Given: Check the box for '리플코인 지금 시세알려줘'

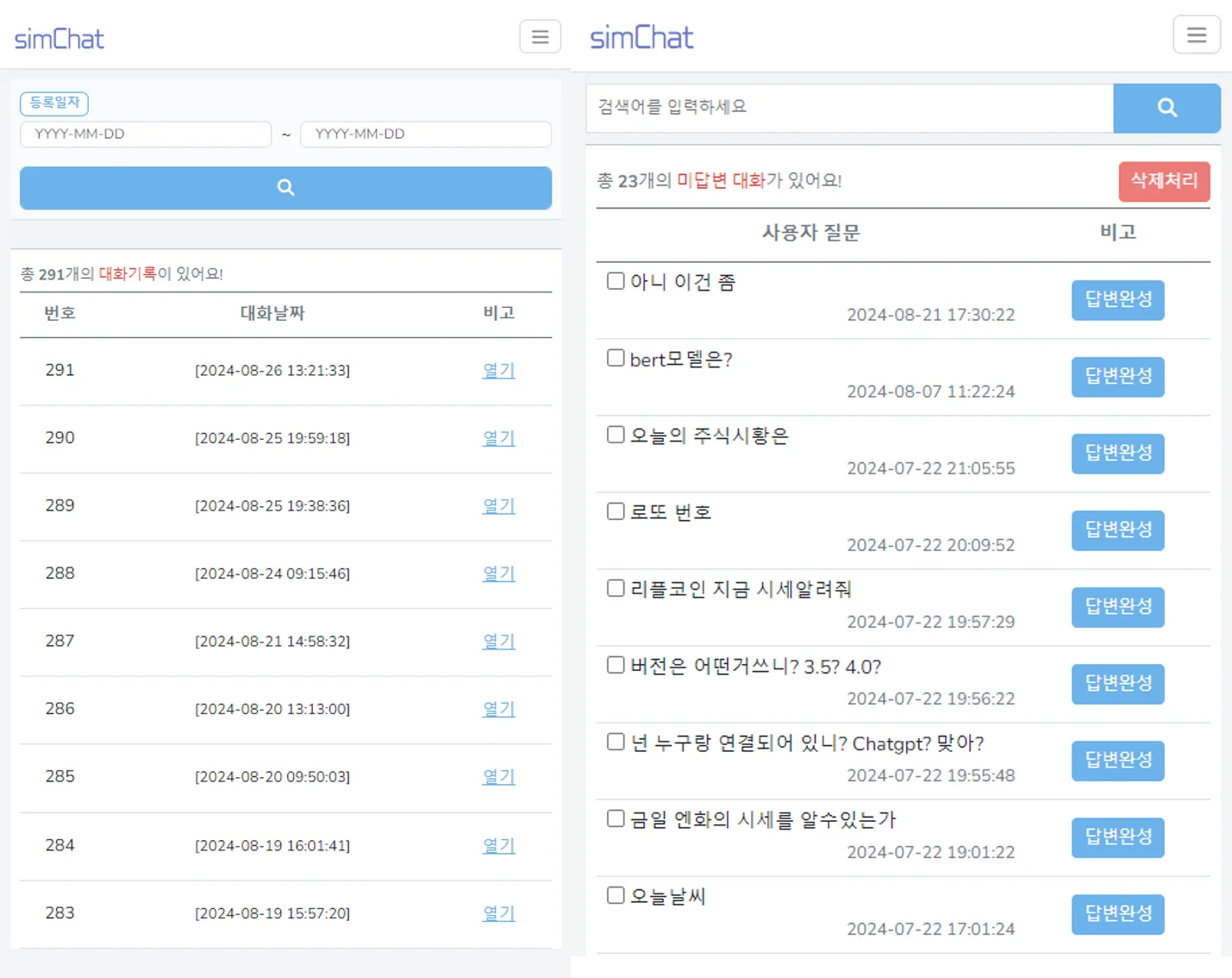Looking at the screenshot, I should tap(616, 588).
